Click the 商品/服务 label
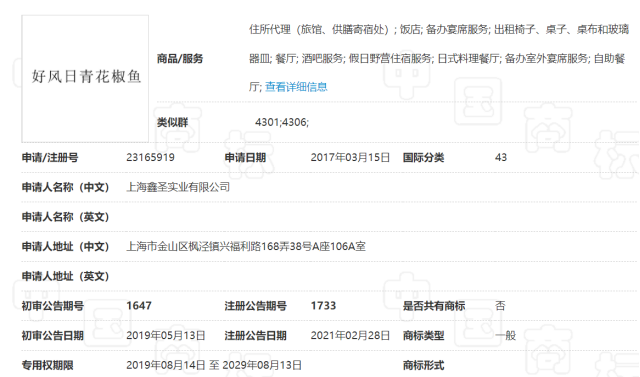Screen dimensions: 640x377 point(180,59)
